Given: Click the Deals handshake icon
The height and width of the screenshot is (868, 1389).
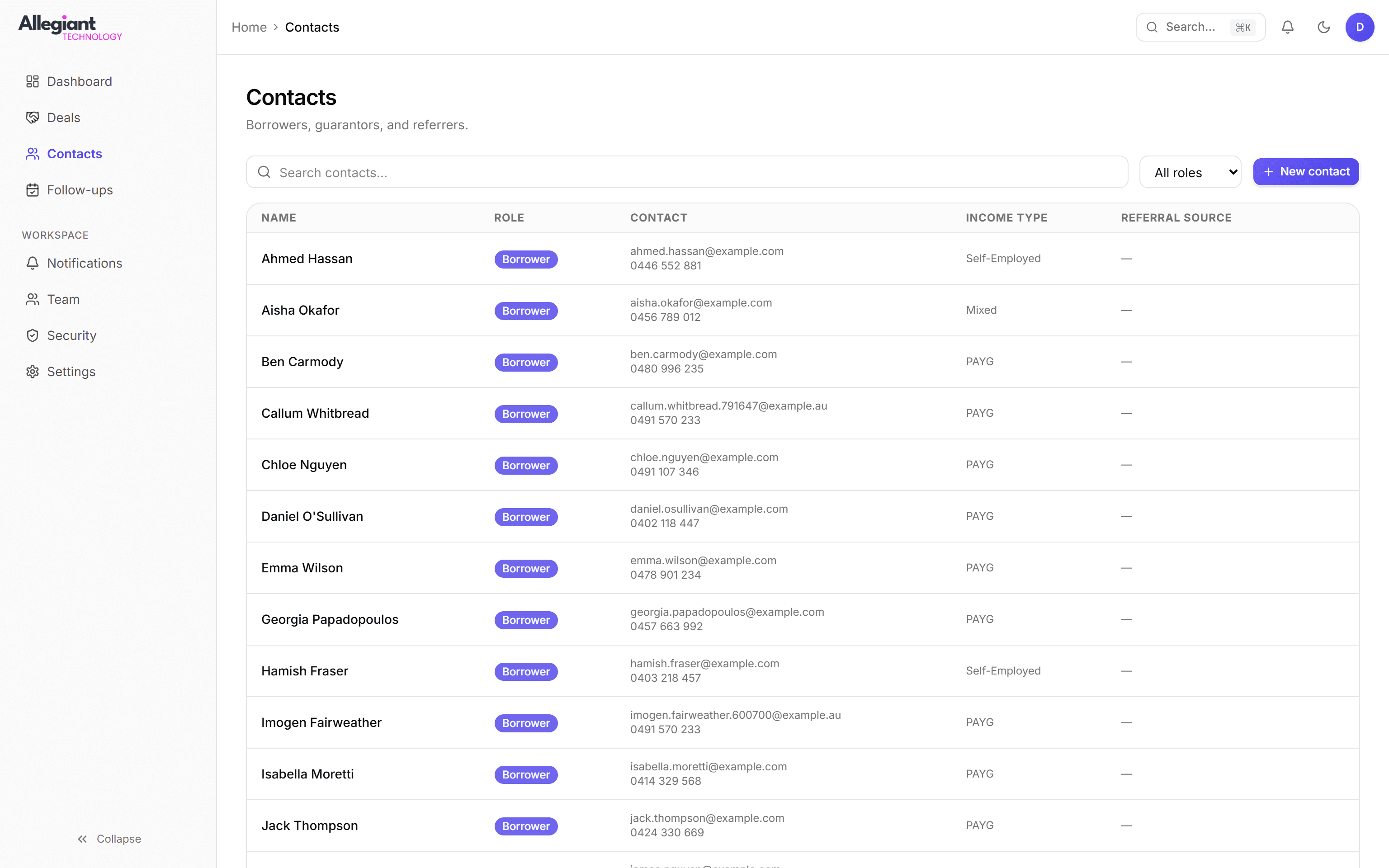Looking at the screenshot, I should (32, 118).
